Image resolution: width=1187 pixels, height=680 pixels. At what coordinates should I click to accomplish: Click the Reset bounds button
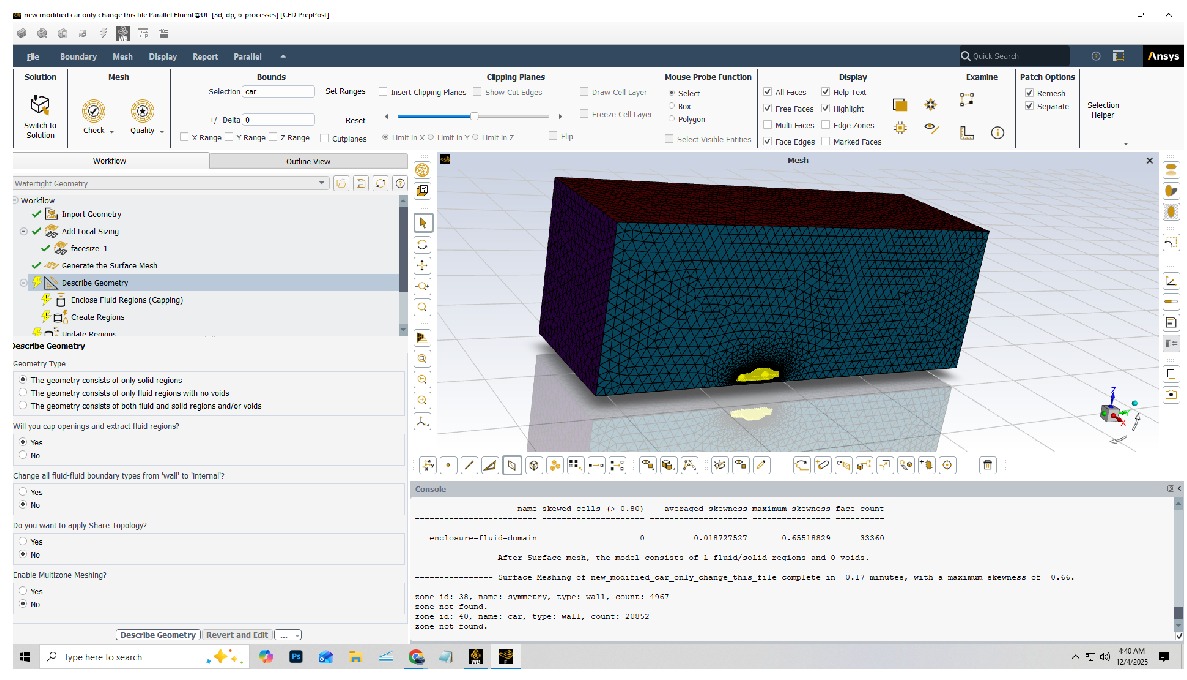pos(355,120)
